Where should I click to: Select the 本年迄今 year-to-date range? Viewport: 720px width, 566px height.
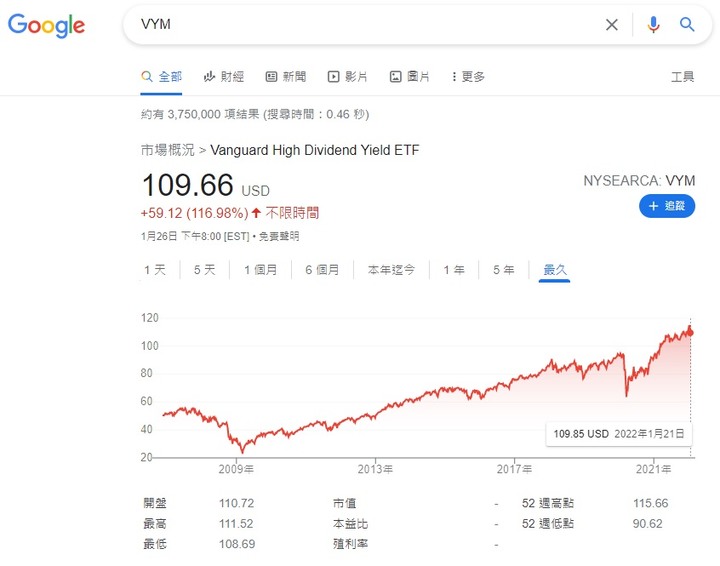(391, 270)
